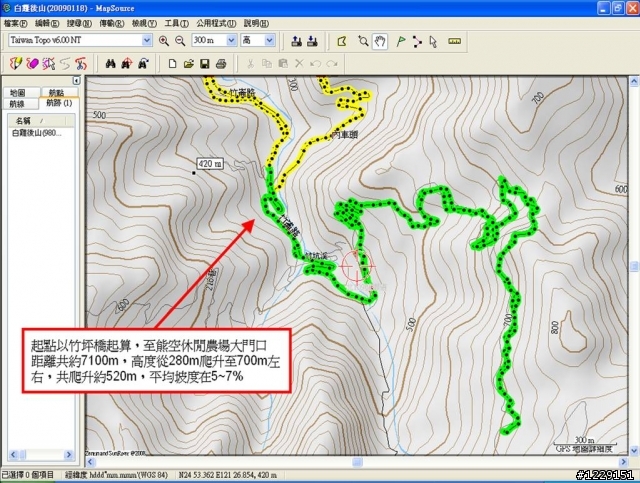The width and height of the screenshot is (640, 483).
Task: Open the 編輯(E) menu
Action: point(47,23)
